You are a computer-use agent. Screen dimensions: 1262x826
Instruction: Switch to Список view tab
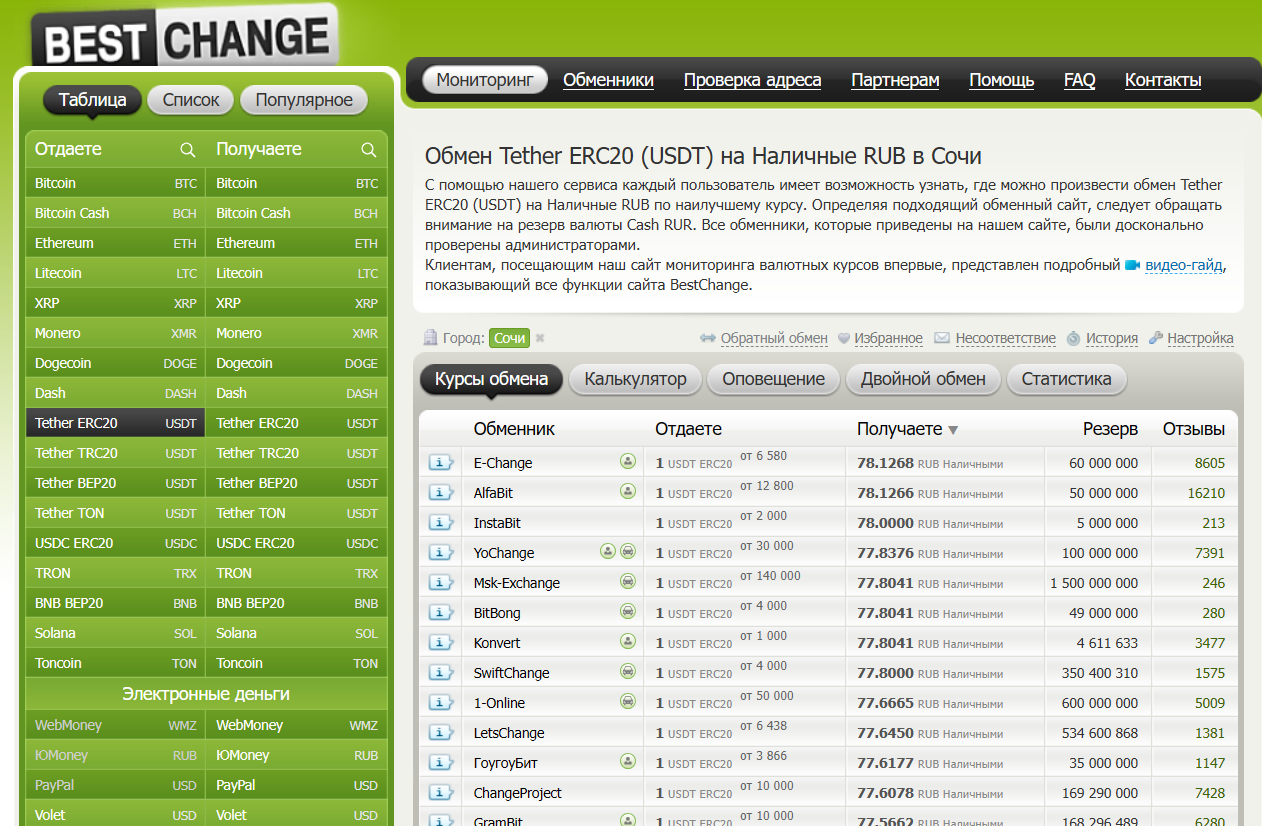click(191, 100)
